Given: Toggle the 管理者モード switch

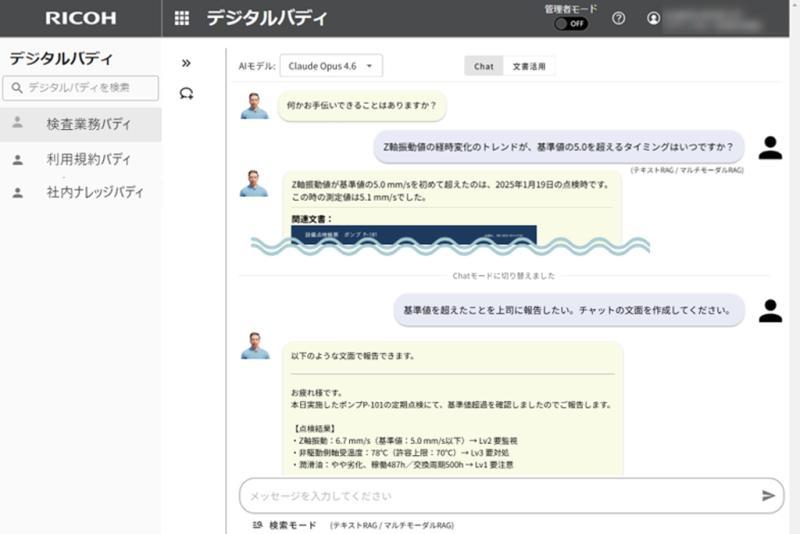Looking at the screenshot, I should pos(571,23).
